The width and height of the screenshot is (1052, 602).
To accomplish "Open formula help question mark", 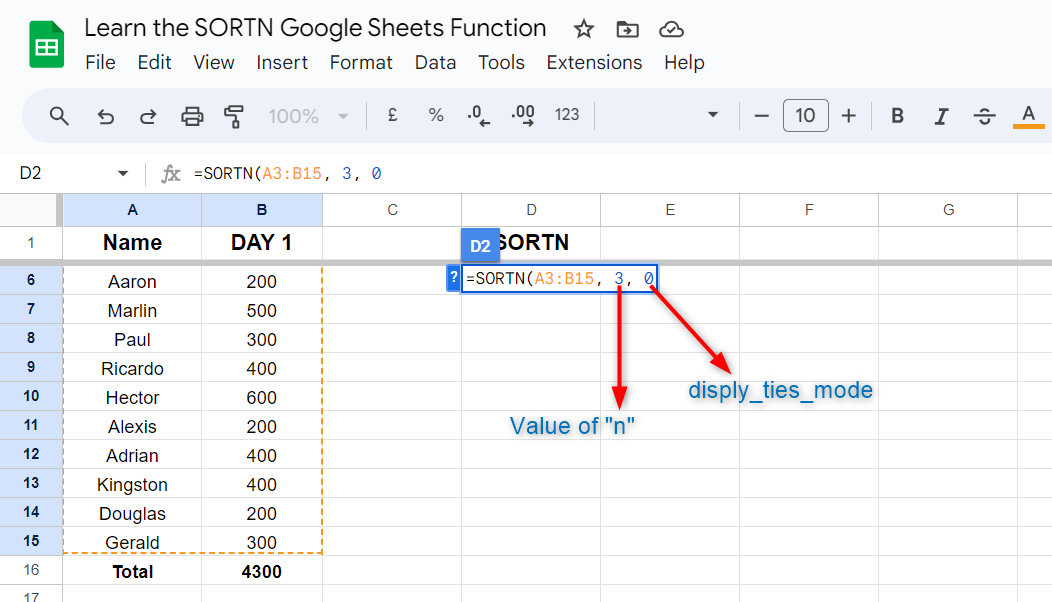I will pos(454,278).
